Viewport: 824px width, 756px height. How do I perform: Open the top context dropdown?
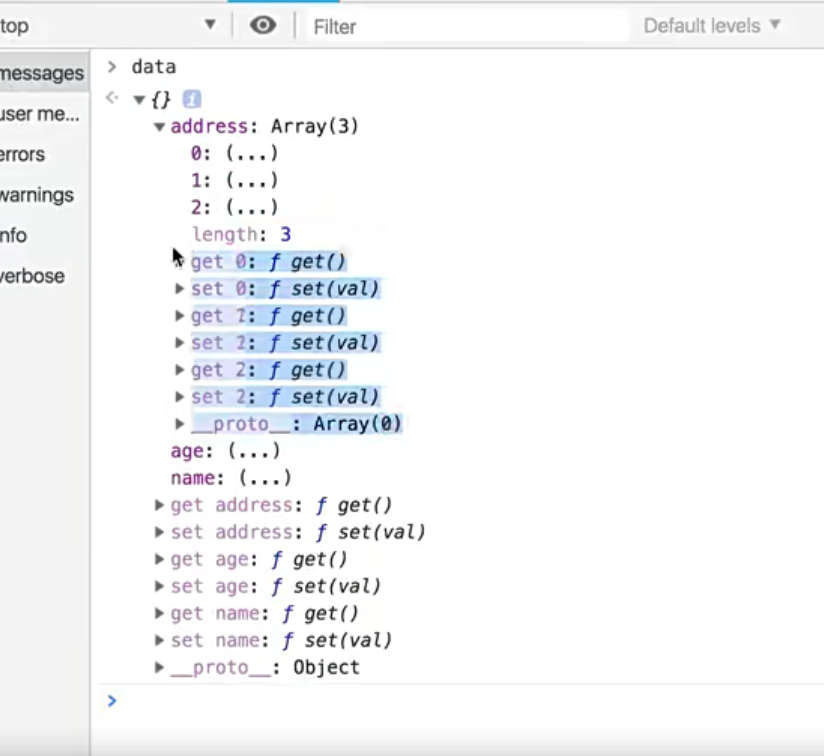coord(108,26)
